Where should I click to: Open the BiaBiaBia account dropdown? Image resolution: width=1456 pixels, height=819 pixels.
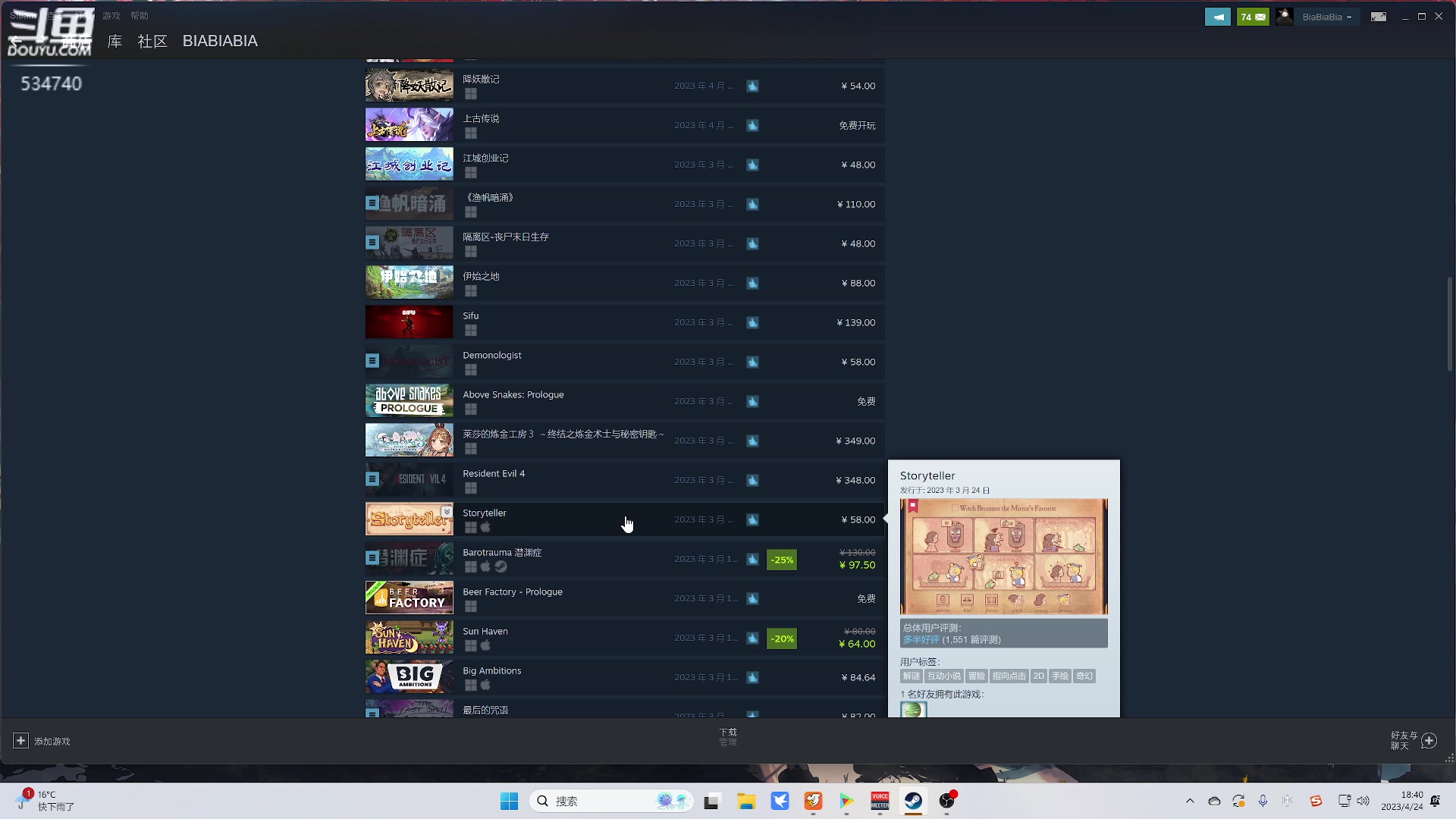click(x=1327, y=17)
